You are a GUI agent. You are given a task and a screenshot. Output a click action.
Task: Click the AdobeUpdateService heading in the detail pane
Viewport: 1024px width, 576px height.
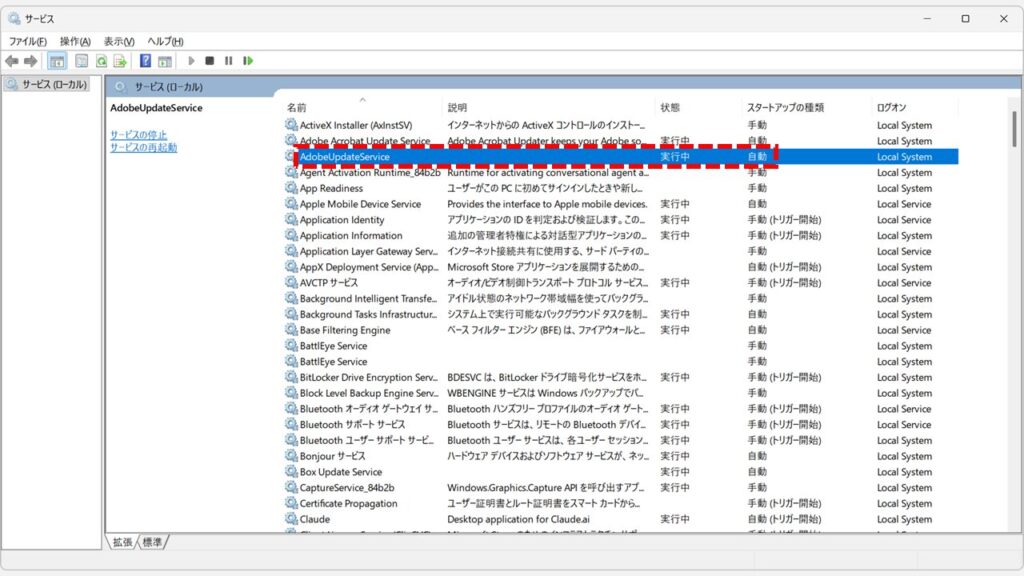coord(156,108)
